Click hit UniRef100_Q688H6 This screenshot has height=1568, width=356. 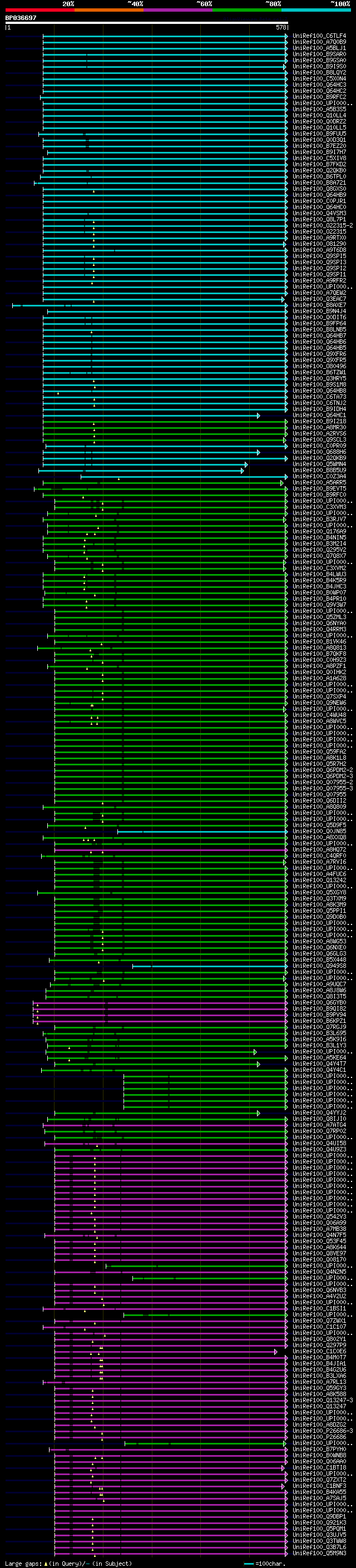pyautogui.click(x=319, y=452)
